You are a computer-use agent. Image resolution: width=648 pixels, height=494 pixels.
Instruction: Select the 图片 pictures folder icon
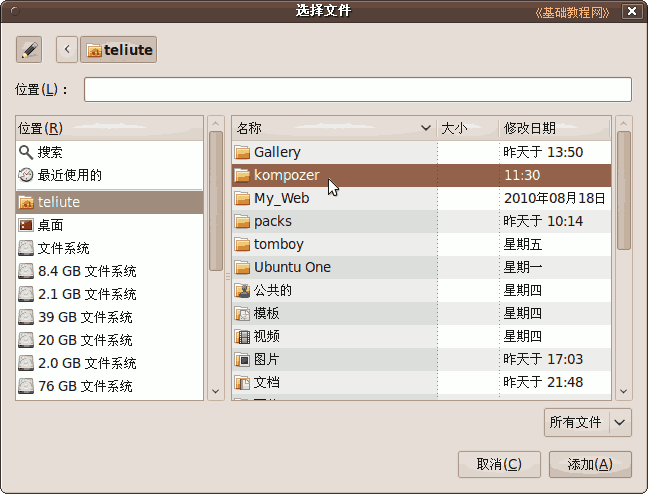[242, 360]
